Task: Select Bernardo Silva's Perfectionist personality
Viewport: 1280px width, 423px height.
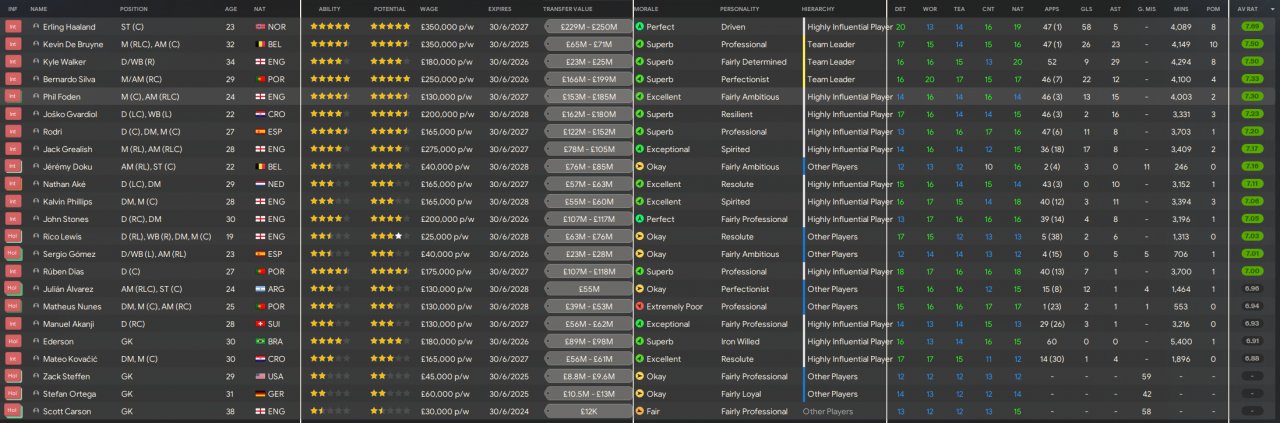Action: pos(746,79)
